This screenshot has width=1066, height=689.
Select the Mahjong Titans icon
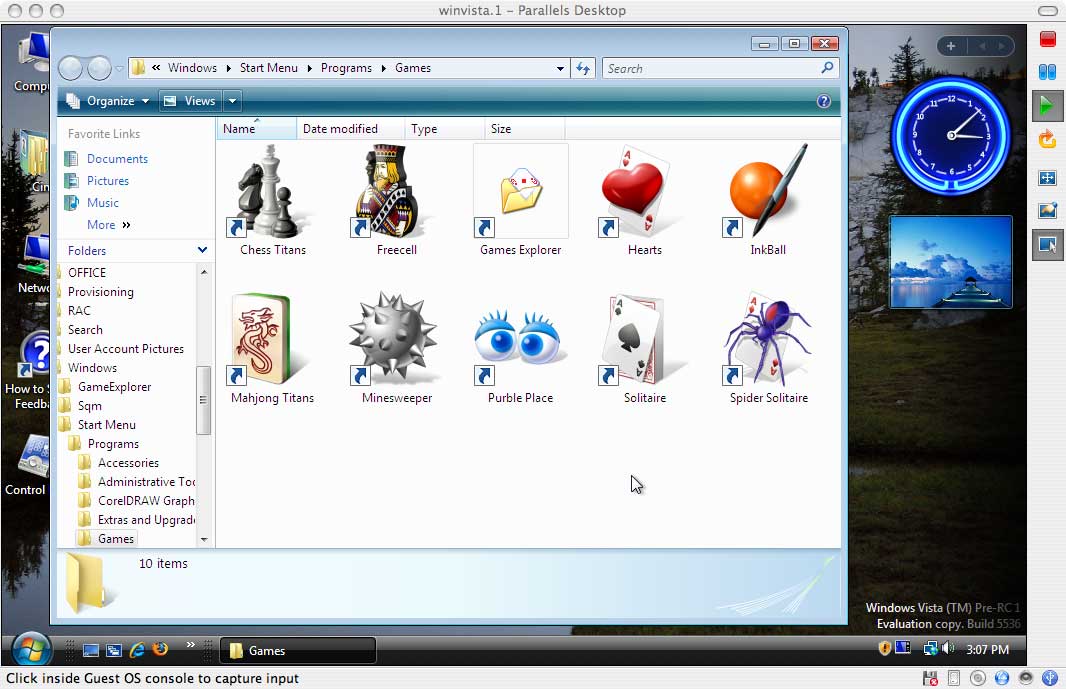point(273,348)
